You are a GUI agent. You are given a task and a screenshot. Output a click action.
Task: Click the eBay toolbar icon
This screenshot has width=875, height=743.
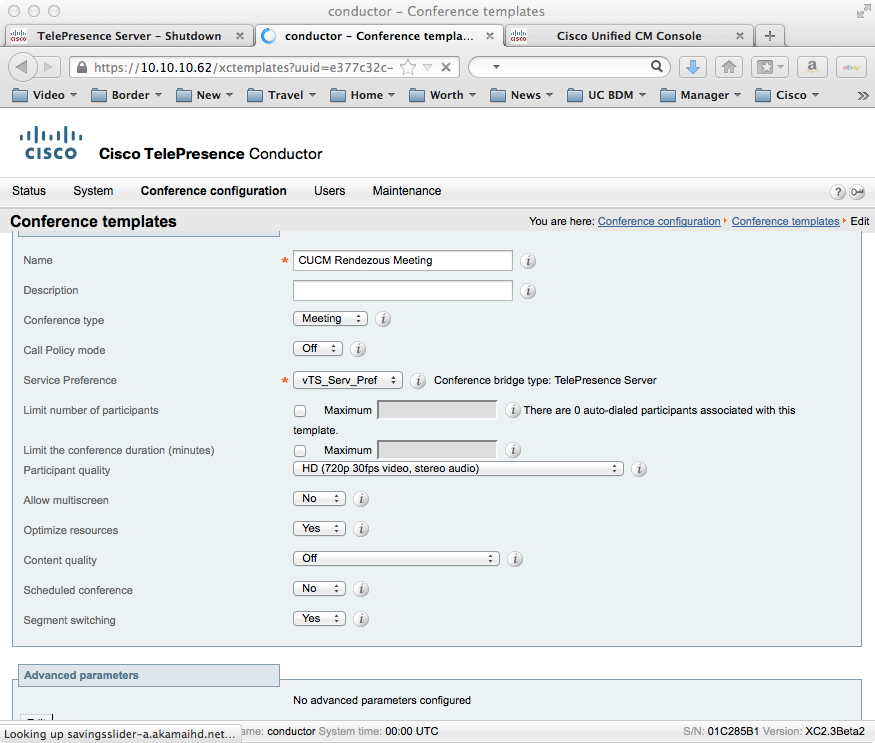click(851, 67)
